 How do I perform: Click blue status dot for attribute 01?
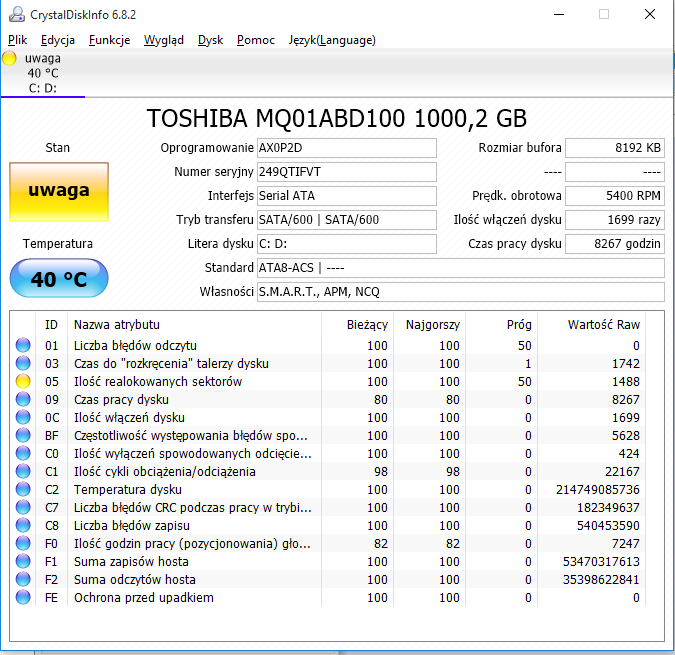pos(23,345)
